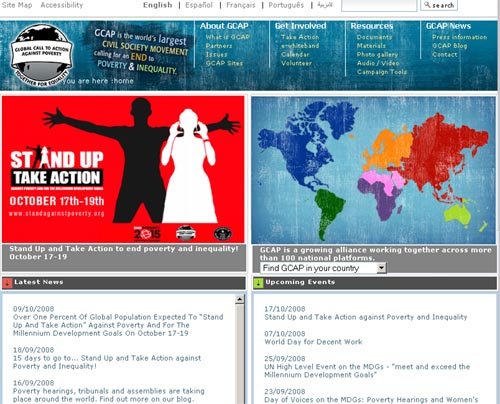
Task: Click the round black logo on the red banner
Action: pos(222,233)
